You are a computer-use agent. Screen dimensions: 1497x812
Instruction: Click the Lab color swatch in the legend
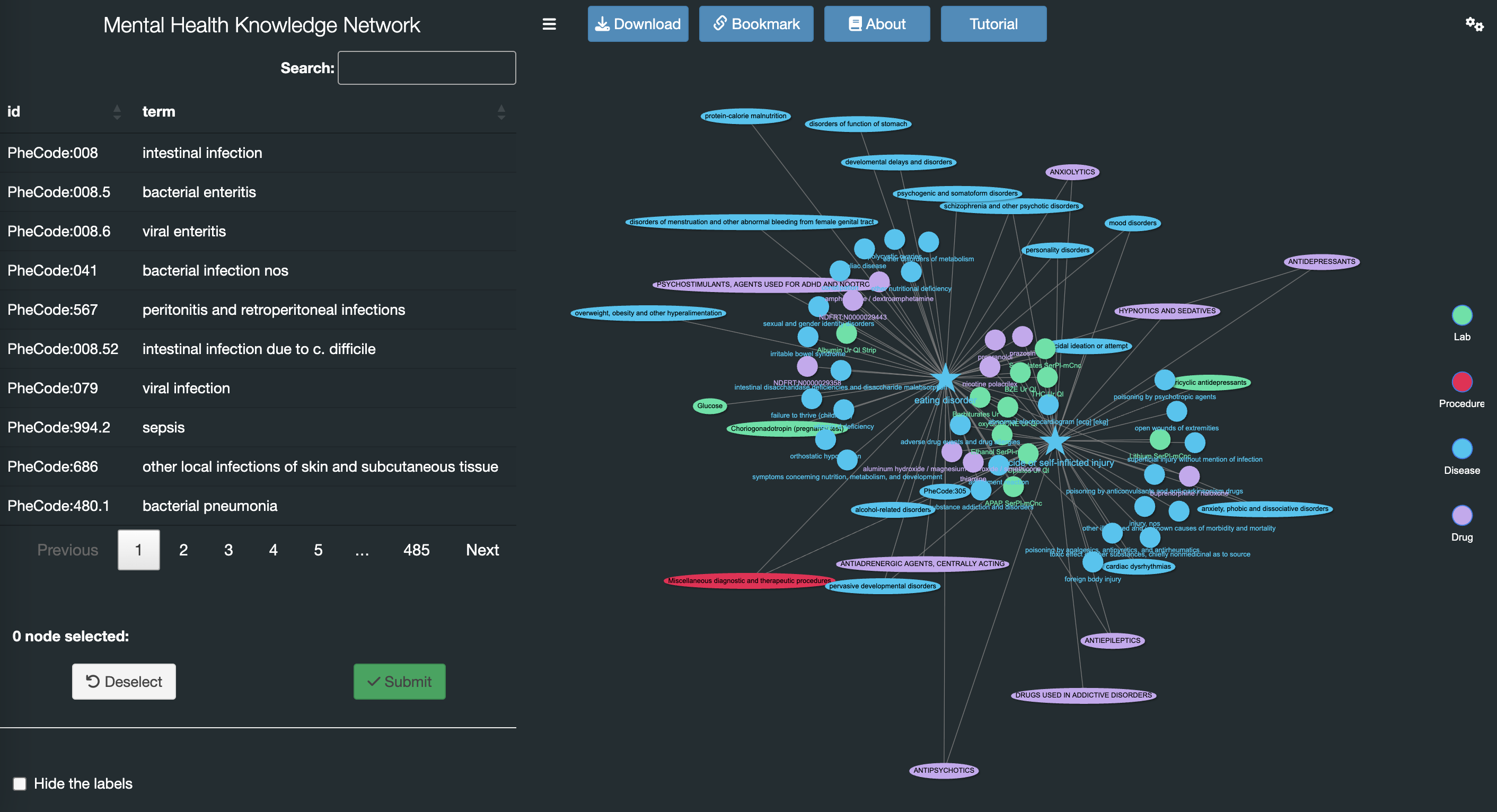1462,315
